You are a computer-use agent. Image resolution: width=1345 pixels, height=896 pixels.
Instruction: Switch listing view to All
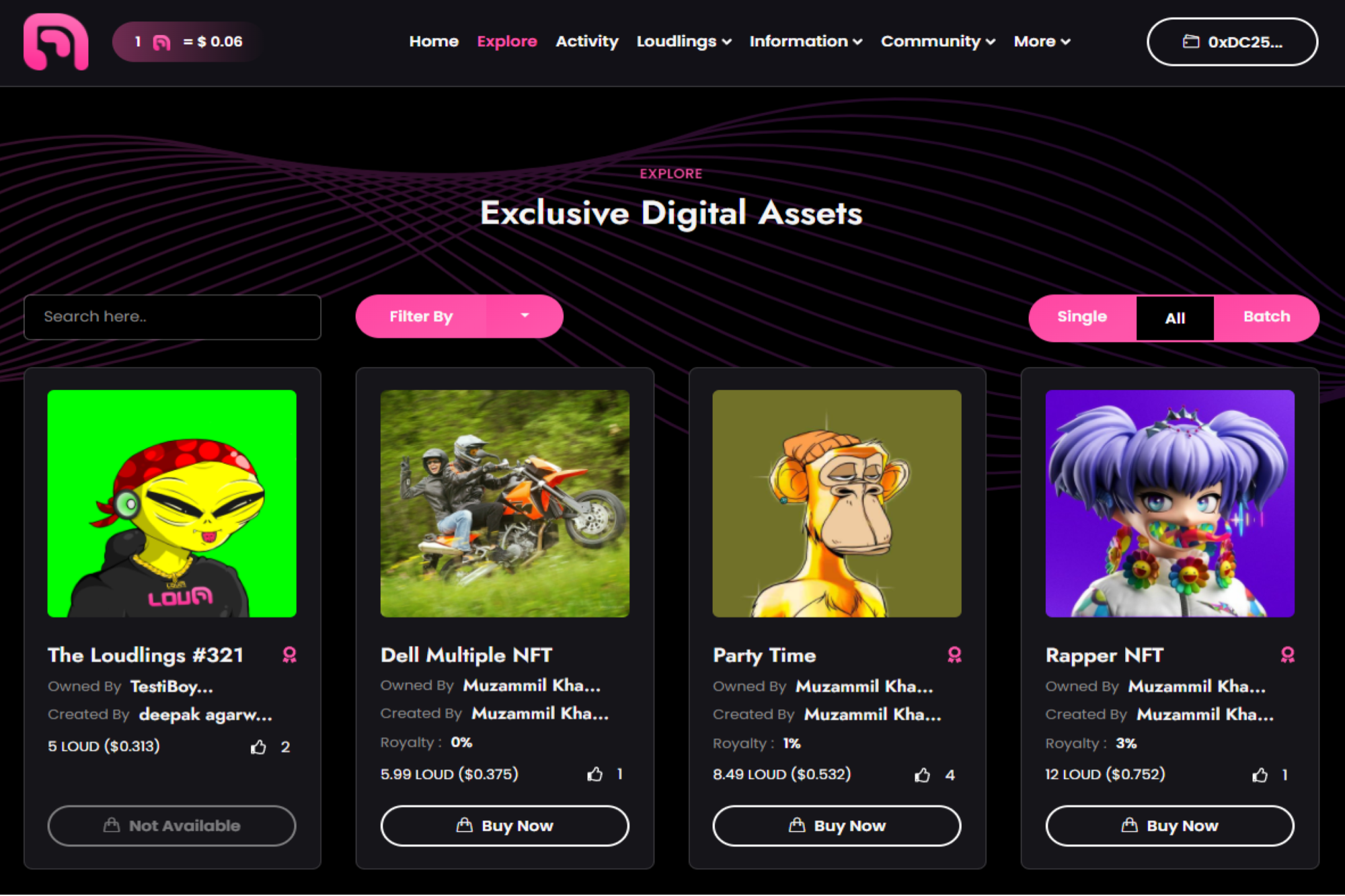point(1175,318)
